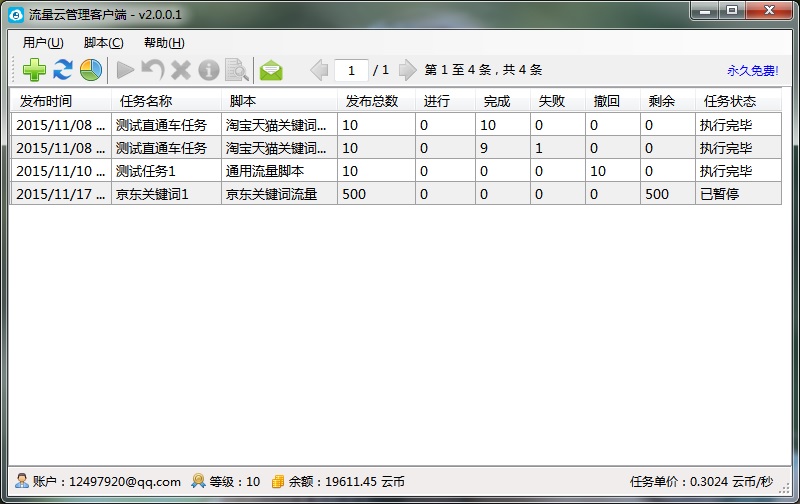The width and height of the screenshot is (800, 504).
Task: Click the failed count 1 cell
Action: [558, 148]
